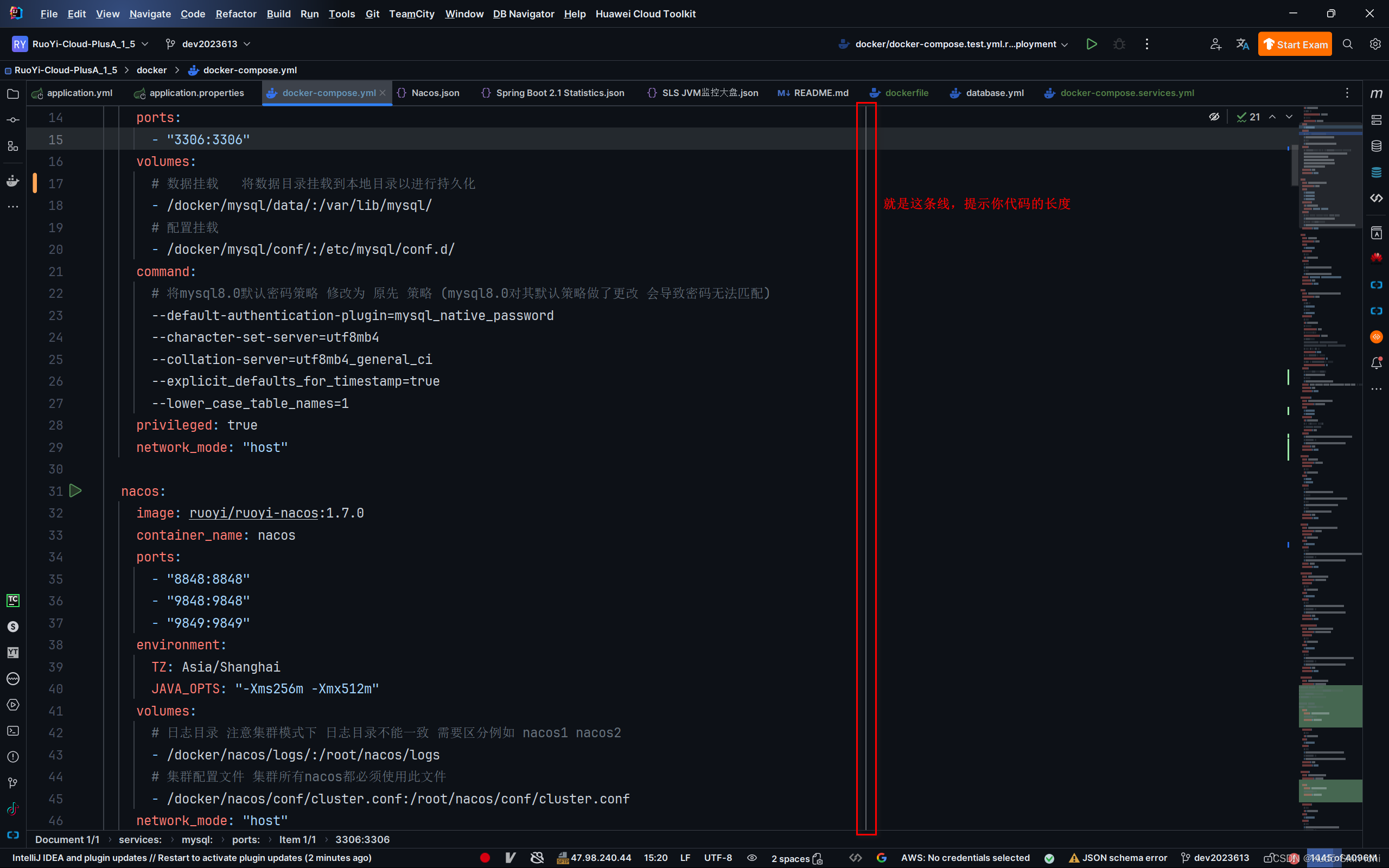Switch to the README.md tab
Image resolution: width=1389 pixels, height=868 pixels.
tap(813, 93)
